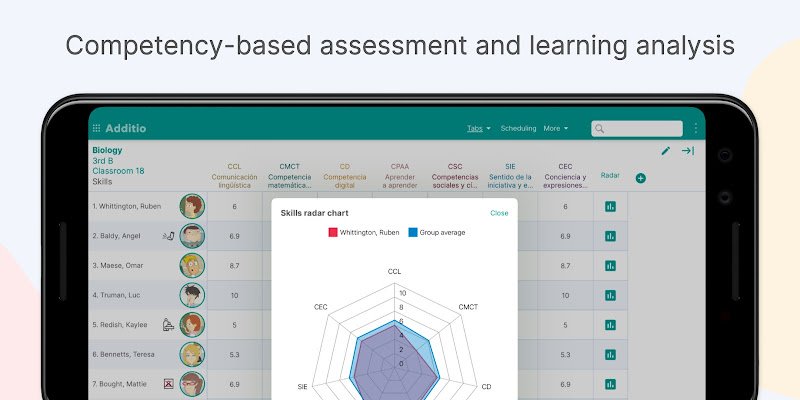The image size is (800, 400).
Task: Select the CCL Comunicación lingüística column header
Action: pos(234,176)
